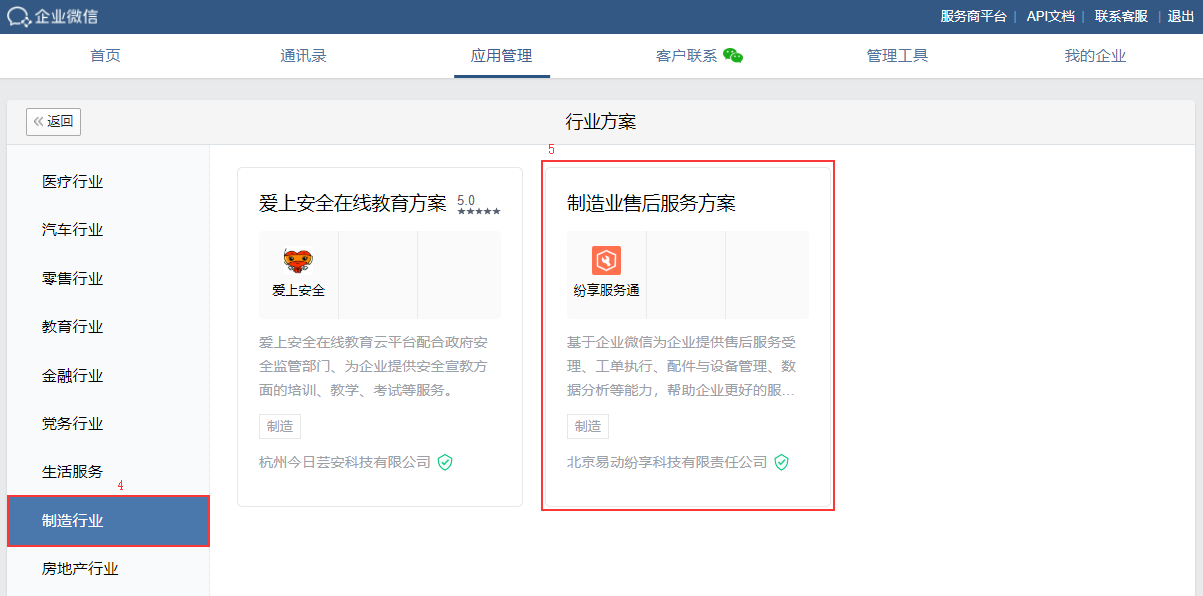Select the highlighted 制造行业 item

(x=108, y=521)
